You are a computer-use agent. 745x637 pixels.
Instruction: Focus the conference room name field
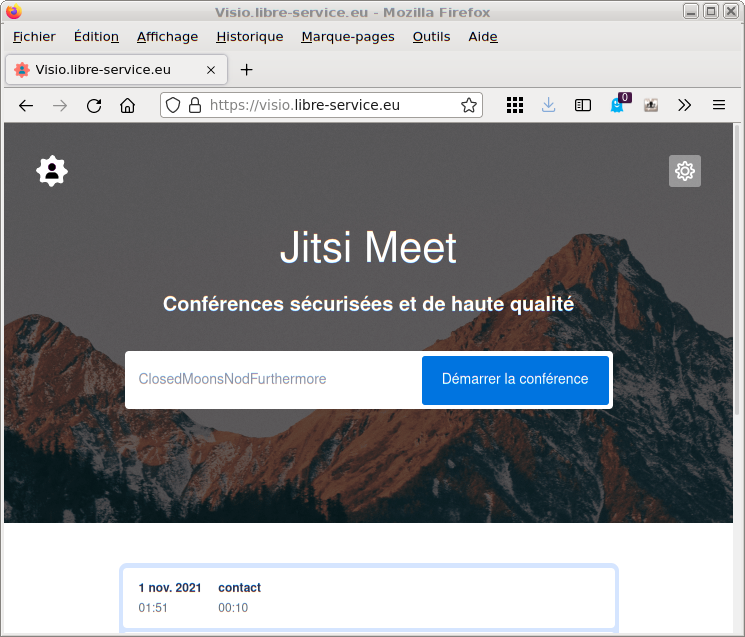pyautogui.click(x=274, y=380)
